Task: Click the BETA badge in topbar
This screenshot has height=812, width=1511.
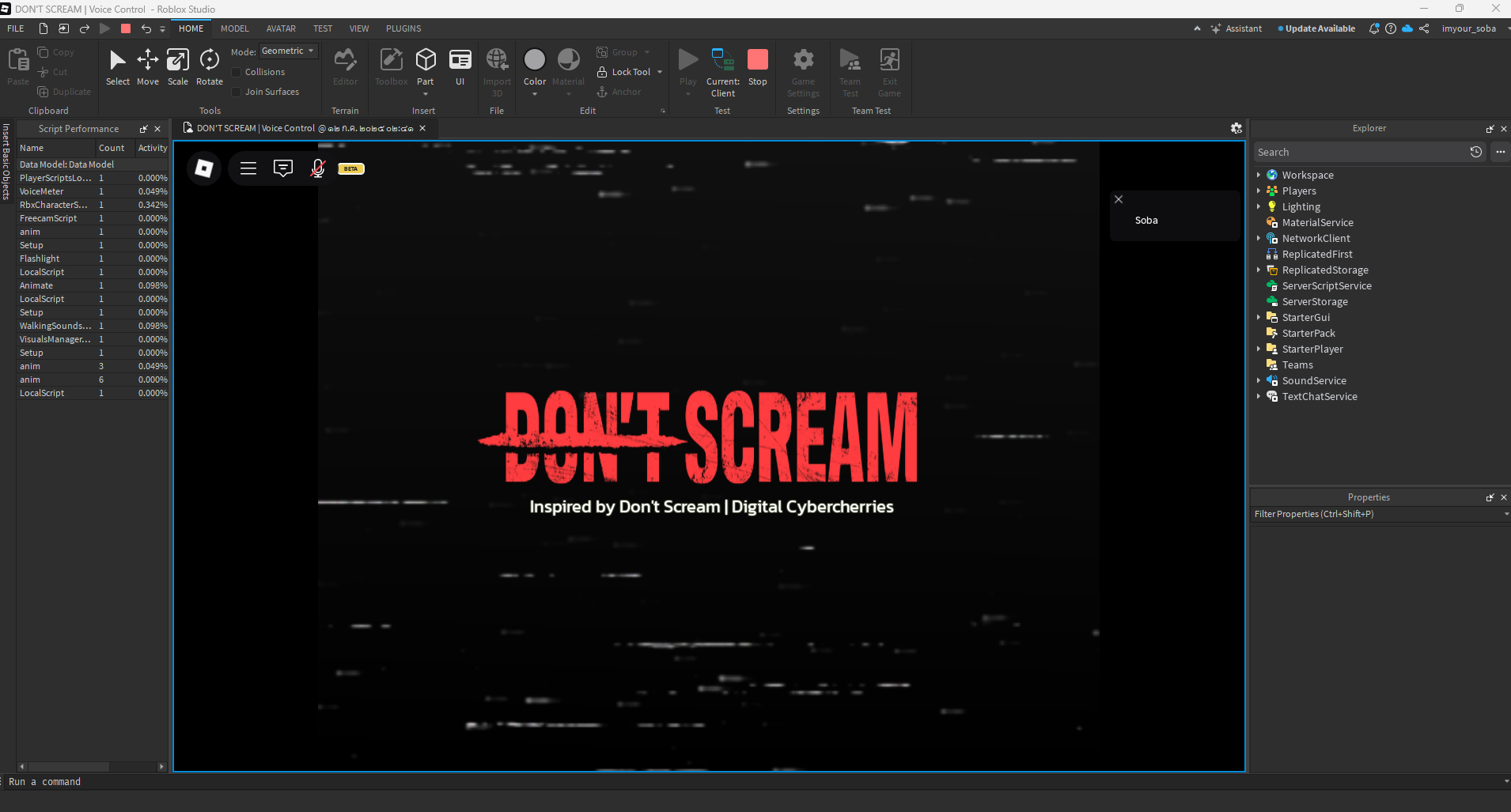Action: pos(351,168)
